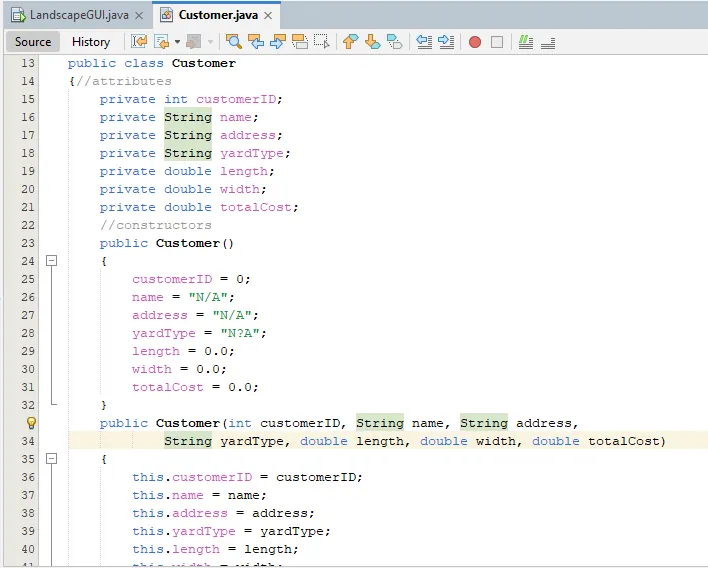
Task: Click the Find Previous Occurrence icon
Action: click(x=256, y=42)
